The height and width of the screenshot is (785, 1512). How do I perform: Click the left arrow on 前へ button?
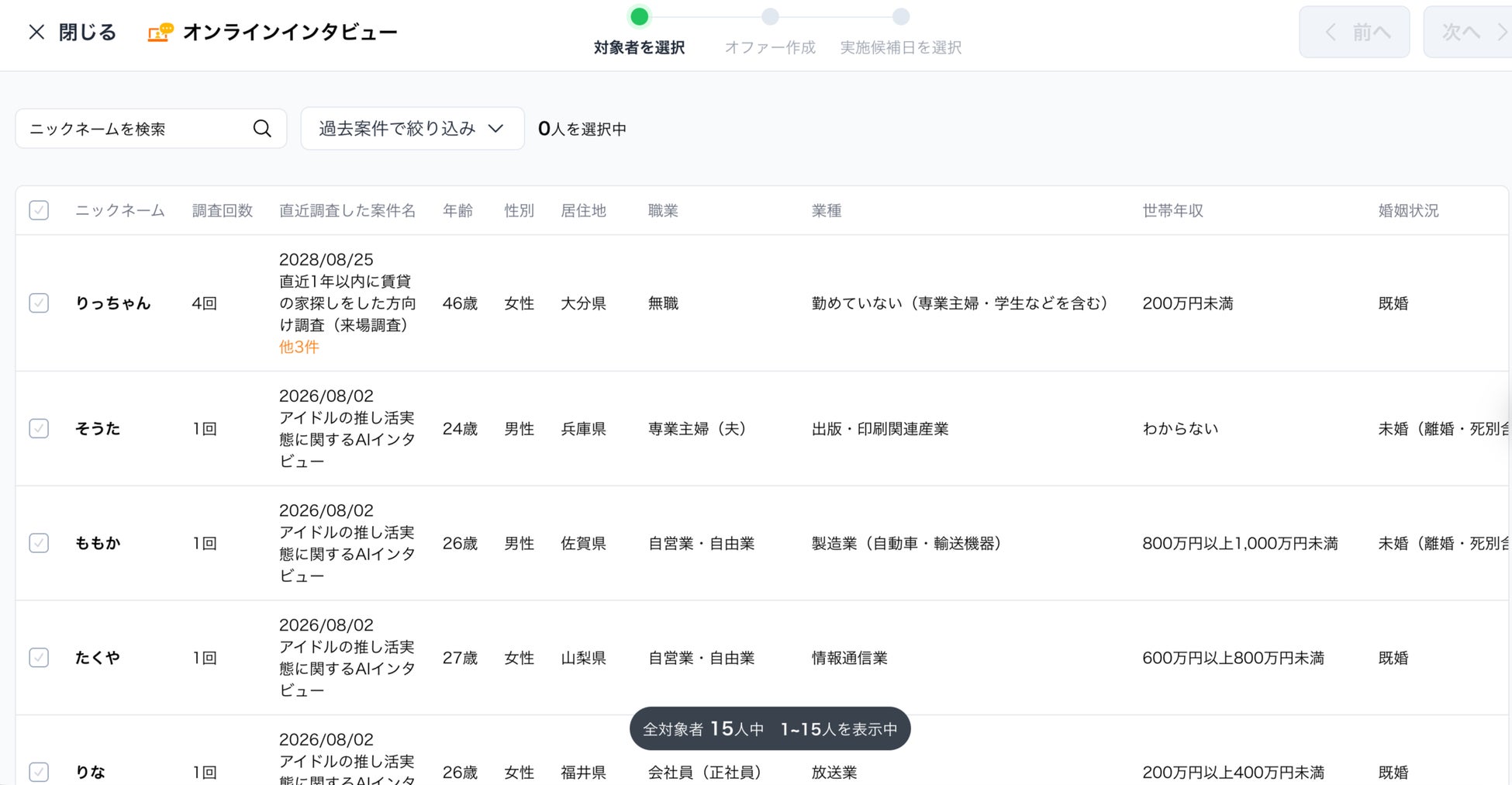click(x=1331, y=32)
